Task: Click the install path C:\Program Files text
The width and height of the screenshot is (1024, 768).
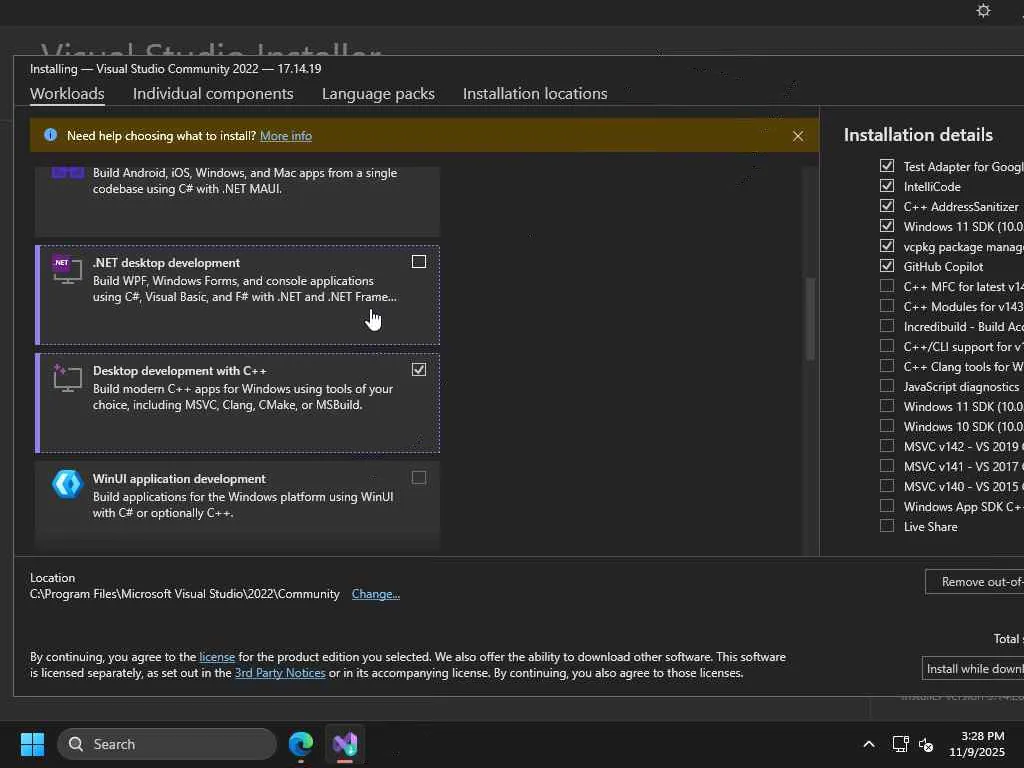Action: pyautogui.click(x=185, y=594)
